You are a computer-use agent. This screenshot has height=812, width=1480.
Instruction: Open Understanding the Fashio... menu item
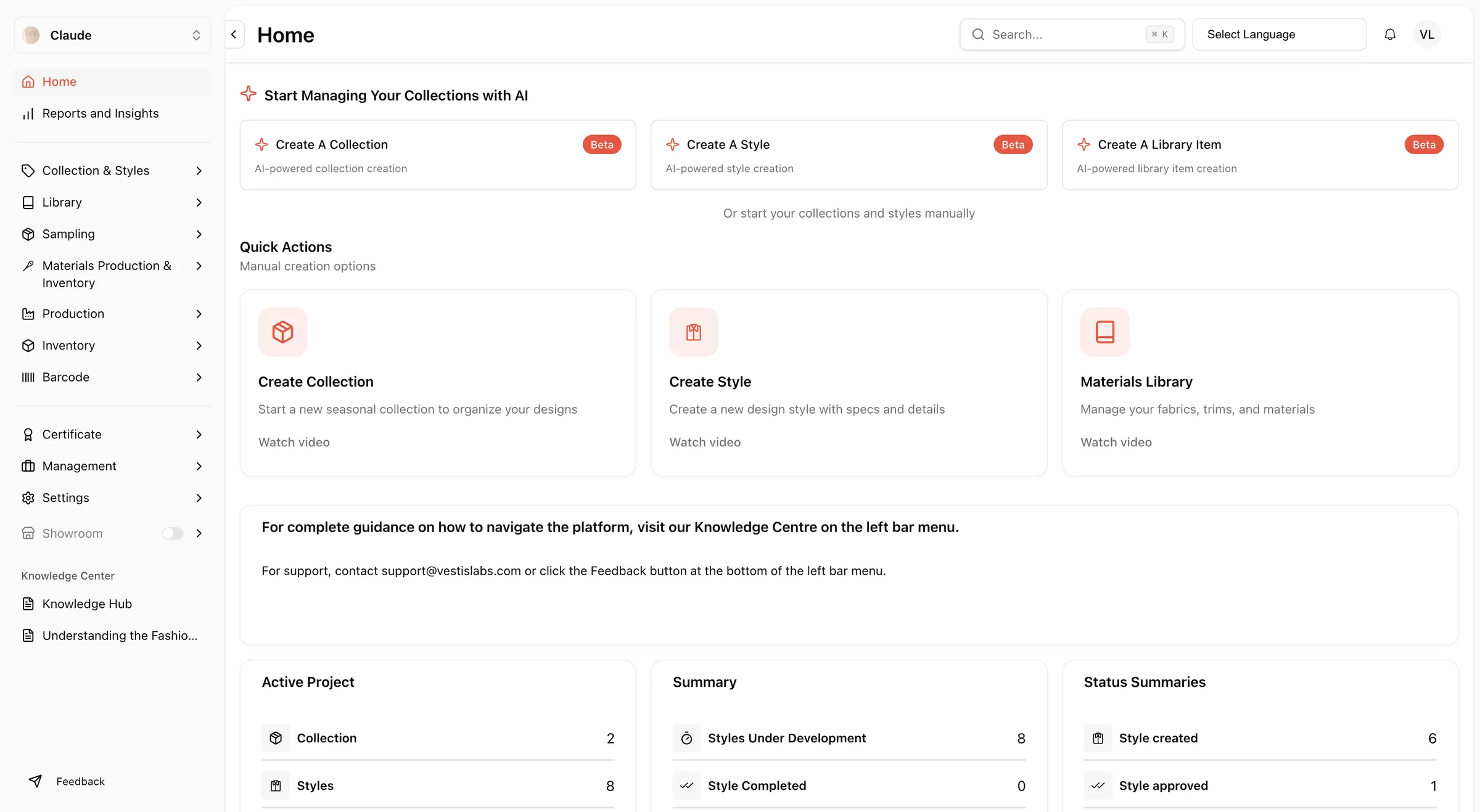[113, 636]
